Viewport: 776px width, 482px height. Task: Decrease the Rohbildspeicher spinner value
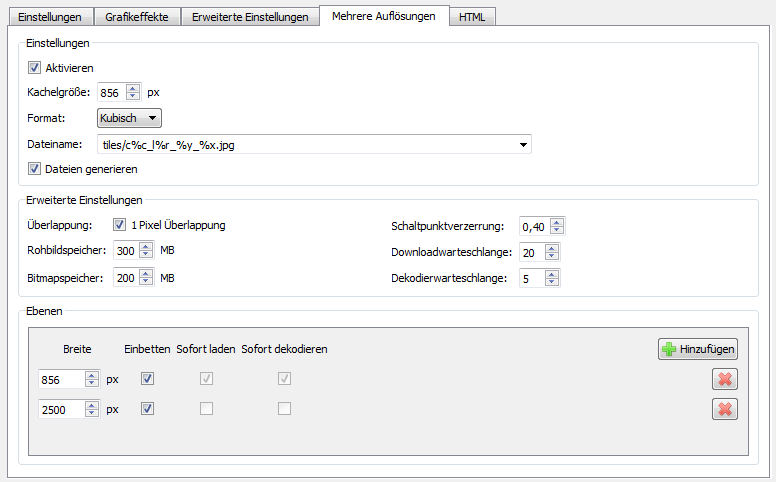[x=147, y=255]
